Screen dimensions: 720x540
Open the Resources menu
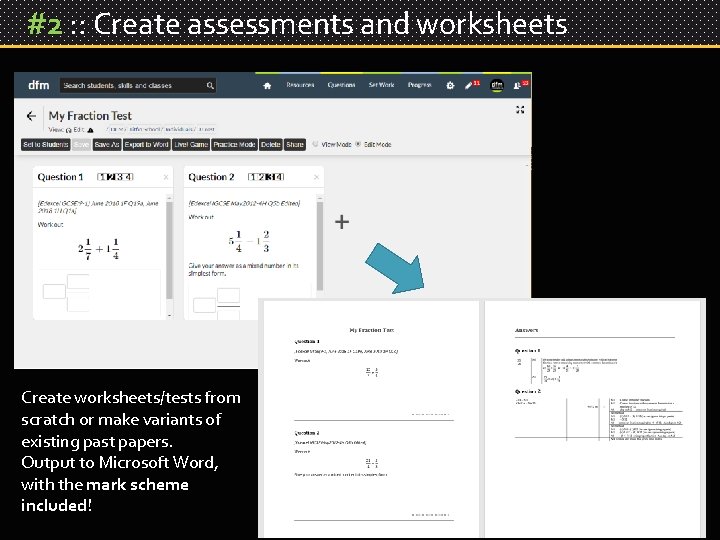coord(300,85)
